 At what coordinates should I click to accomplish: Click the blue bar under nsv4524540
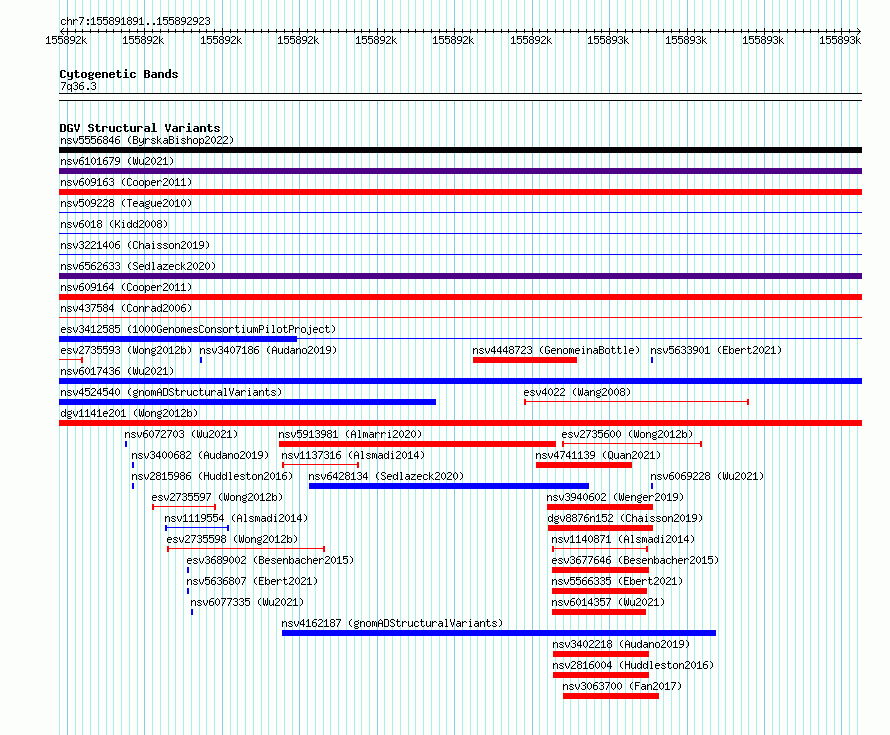(247, 402)
